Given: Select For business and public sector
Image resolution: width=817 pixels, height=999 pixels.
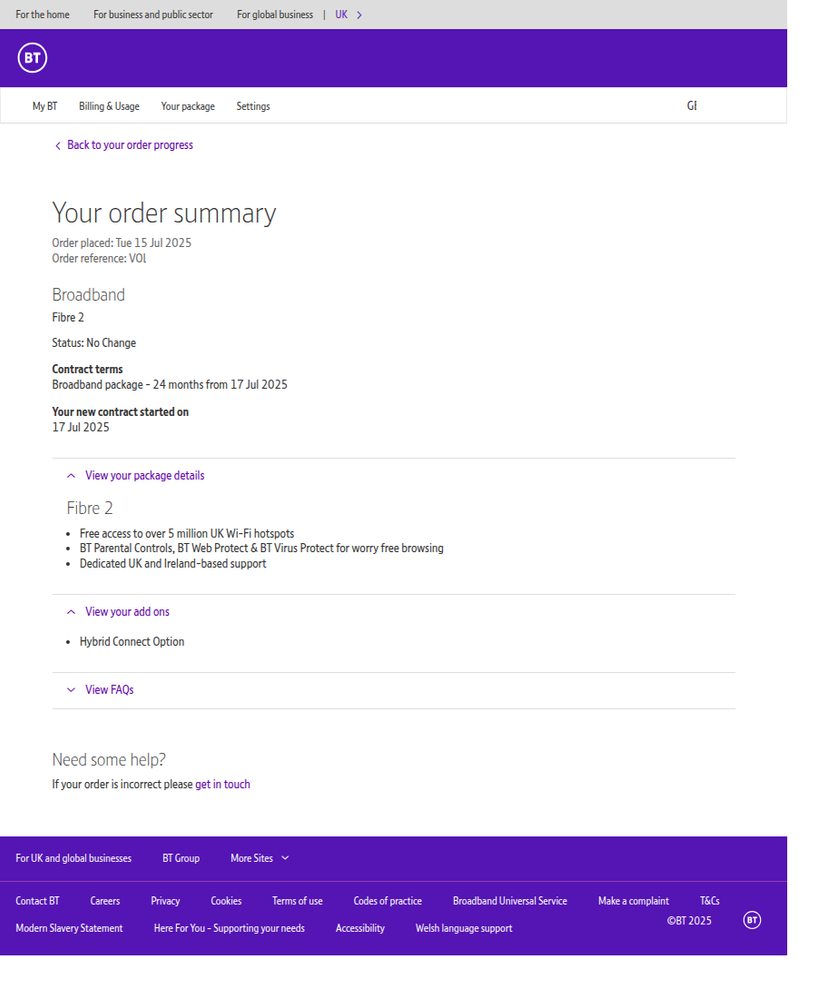Looking at the screenshot, I should click(x=153, y=15).
